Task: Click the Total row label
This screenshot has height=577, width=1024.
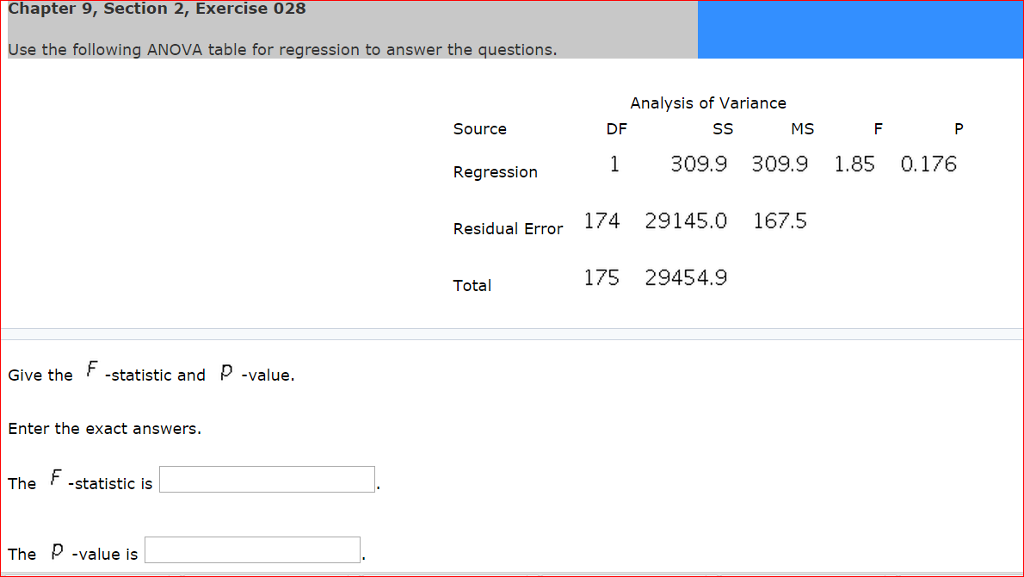Action: coord(472,286)
